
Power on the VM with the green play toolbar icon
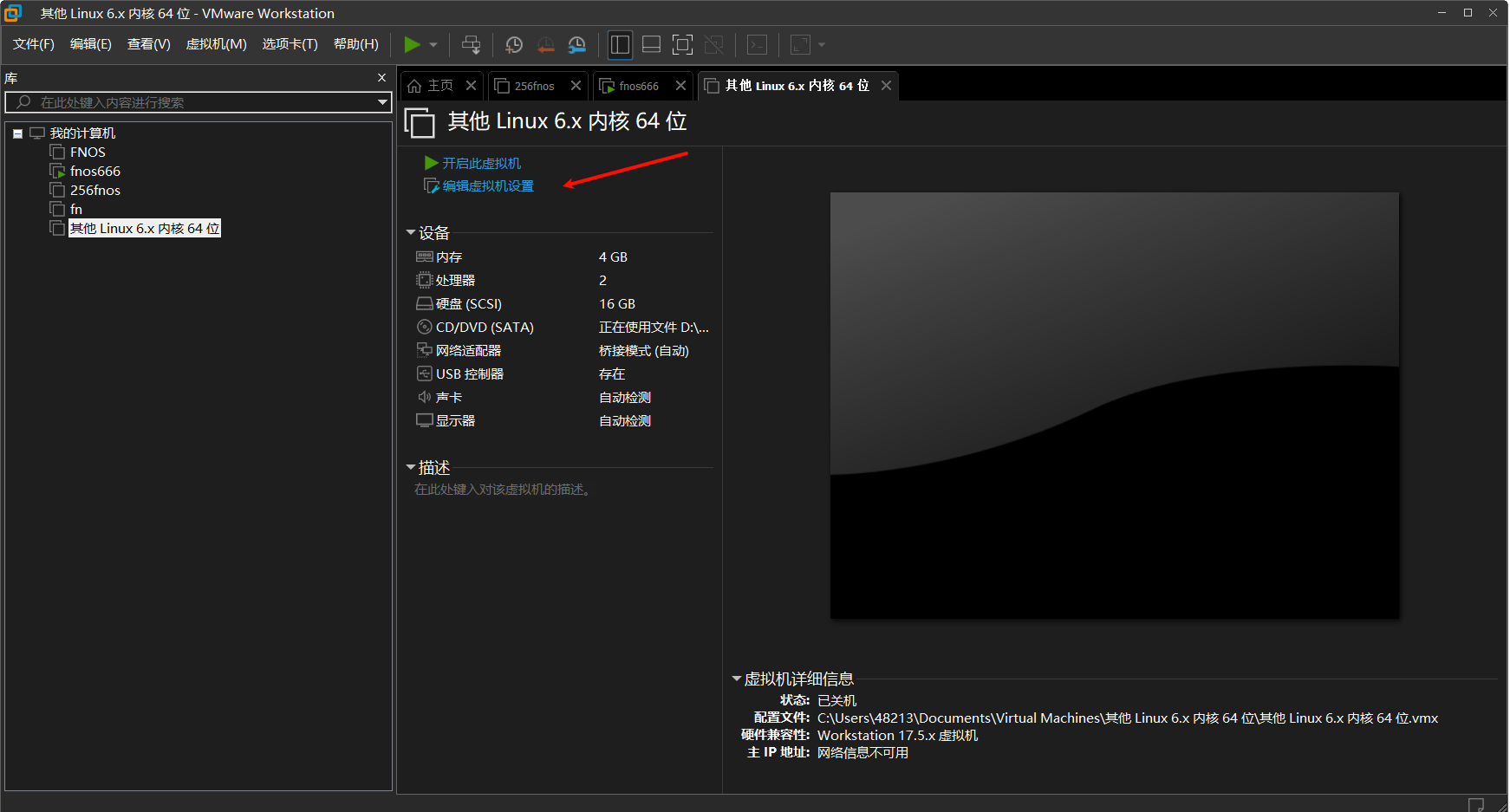point(413,44)
